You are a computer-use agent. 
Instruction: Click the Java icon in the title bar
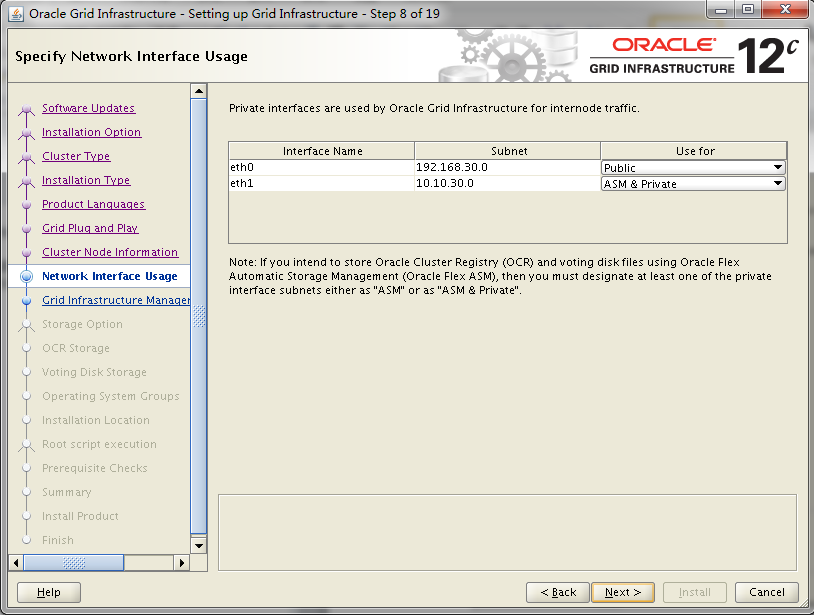pos(16,13)
